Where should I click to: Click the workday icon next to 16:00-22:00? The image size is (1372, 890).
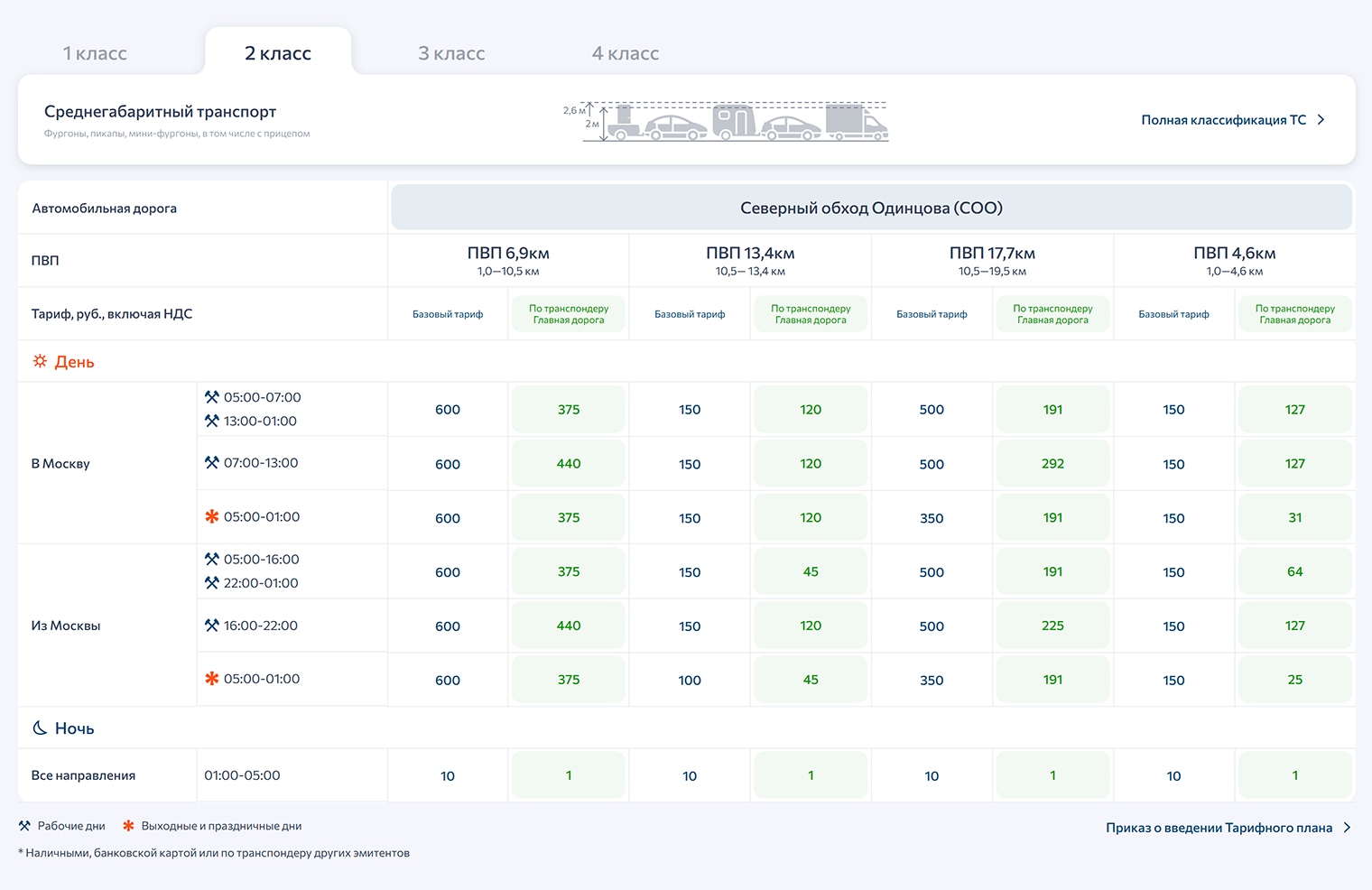(x=212, y=625)
